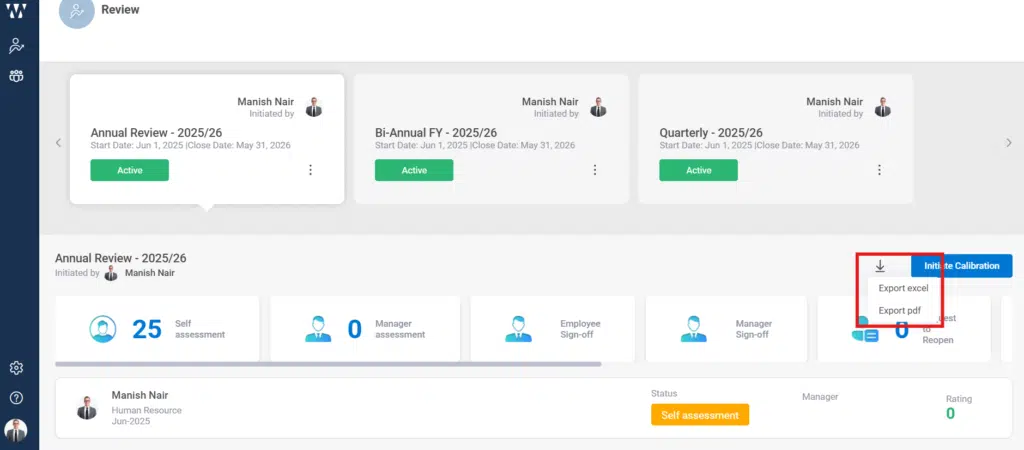Click the download export icon
1024x450 pixels.
880,266
